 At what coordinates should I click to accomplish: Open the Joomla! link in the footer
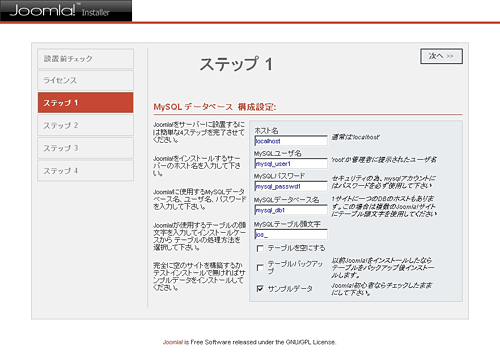point(173,342)
